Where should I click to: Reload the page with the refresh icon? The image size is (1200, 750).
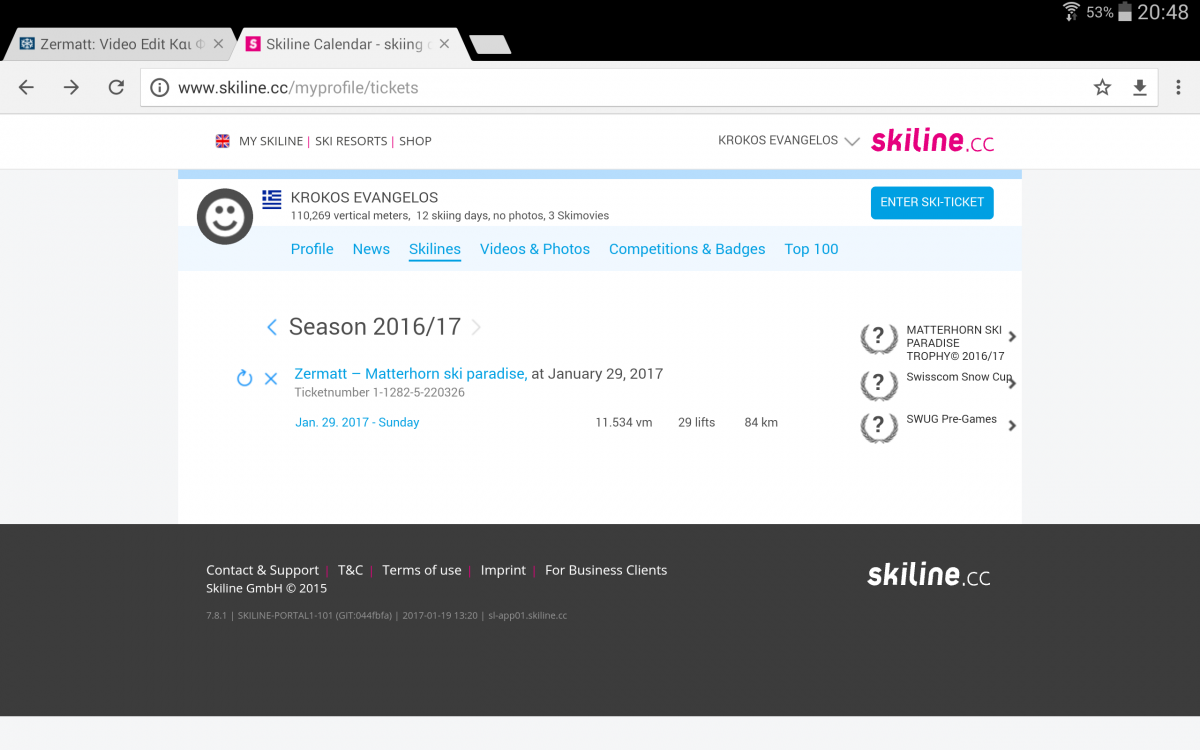(116, 87)
